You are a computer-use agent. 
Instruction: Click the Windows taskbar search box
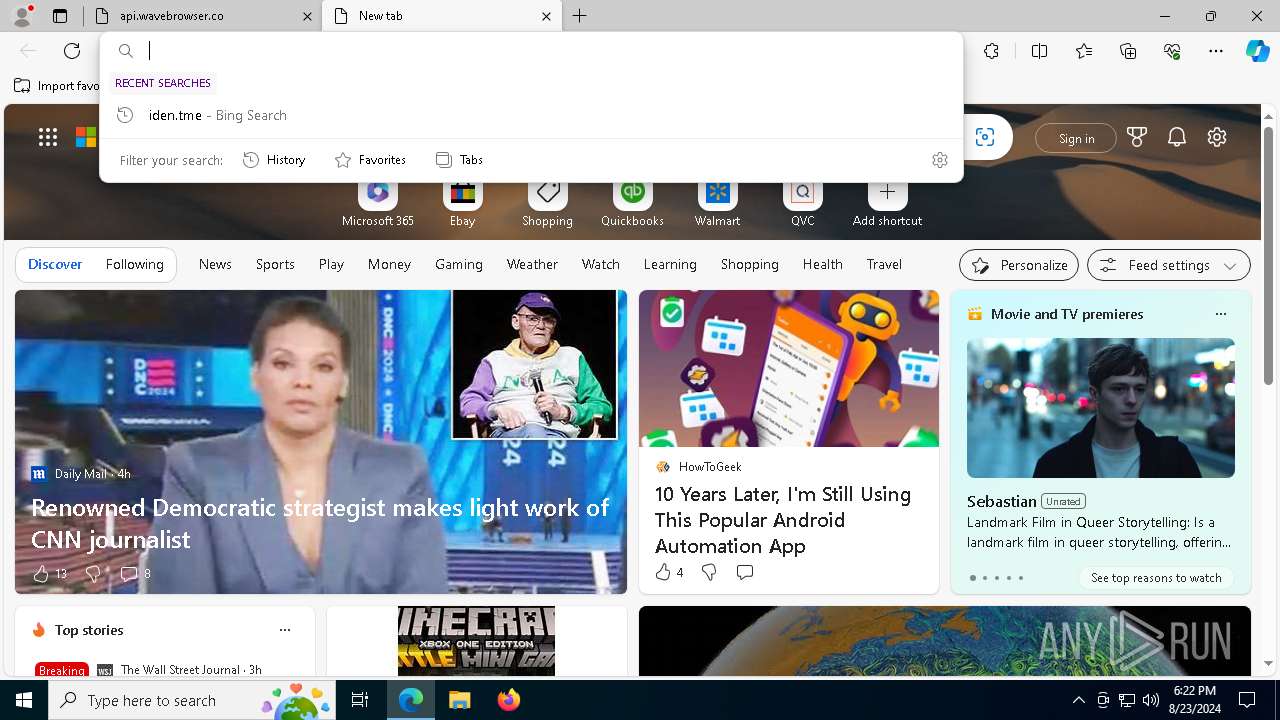tap(192, 700)
